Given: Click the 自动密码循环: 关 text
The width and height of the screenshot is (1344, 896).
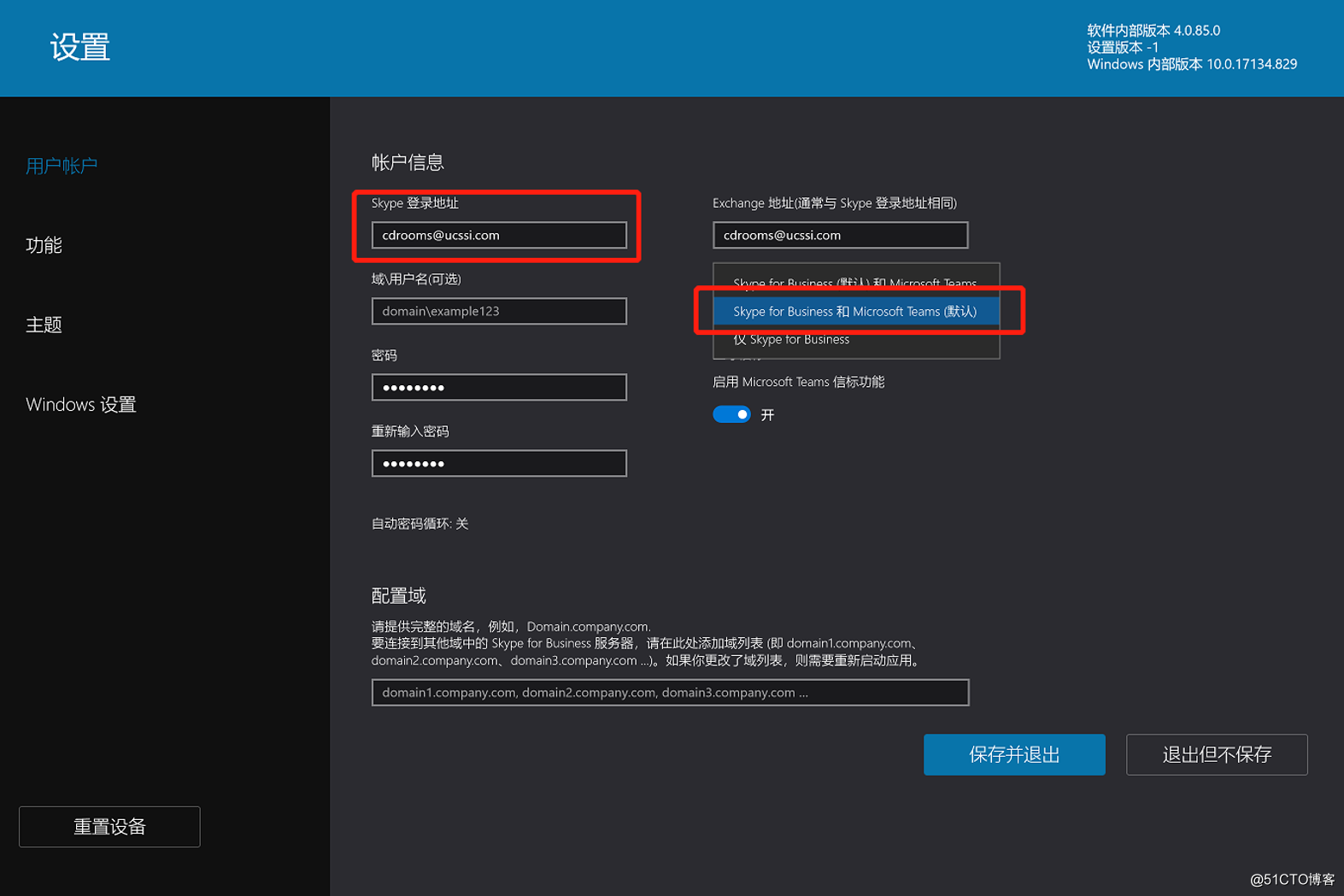Looking at the screenshot, I should (x=420, y=524).
